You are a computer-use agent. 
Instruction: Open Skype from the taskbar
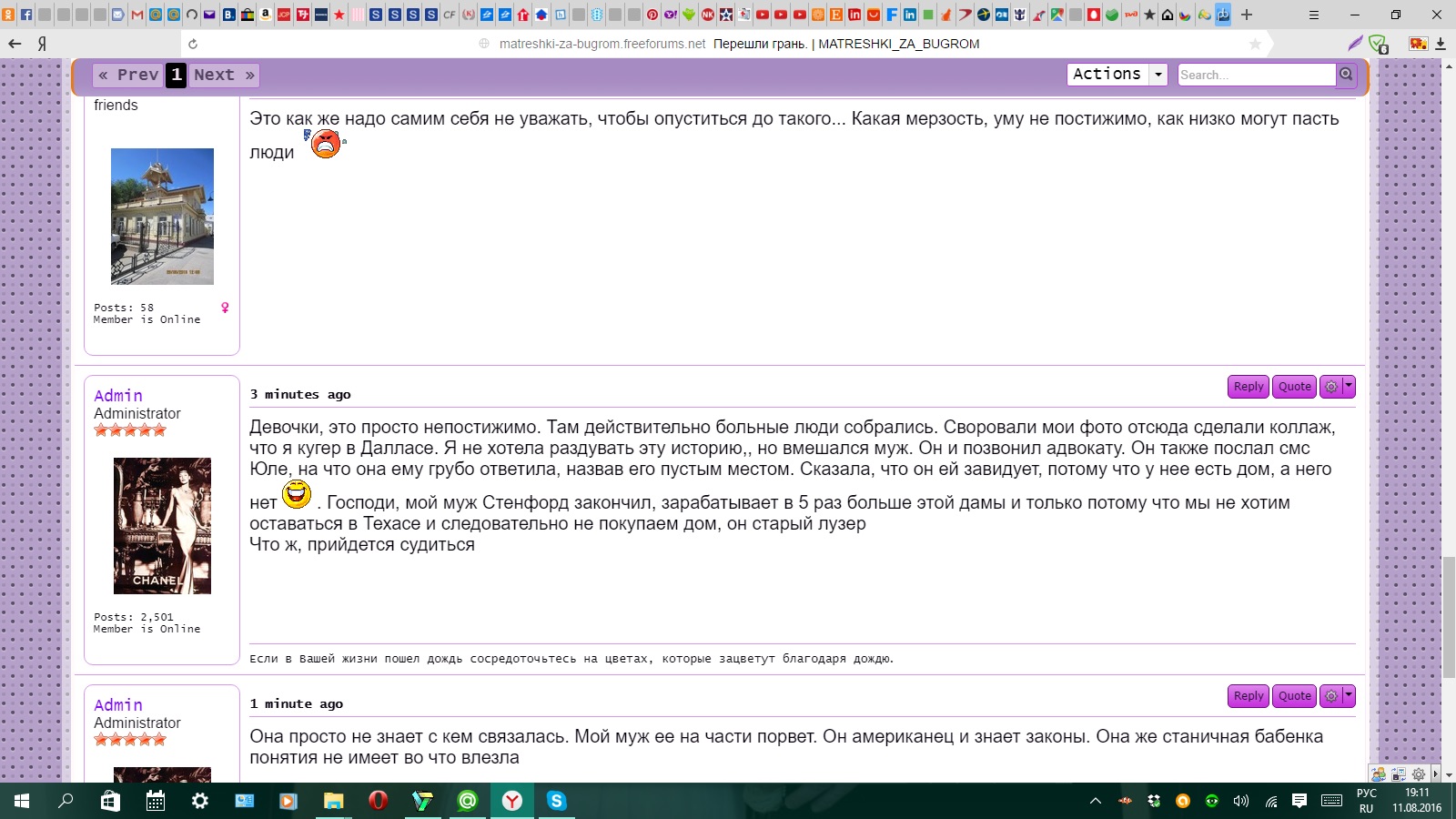tap(556, 801)
